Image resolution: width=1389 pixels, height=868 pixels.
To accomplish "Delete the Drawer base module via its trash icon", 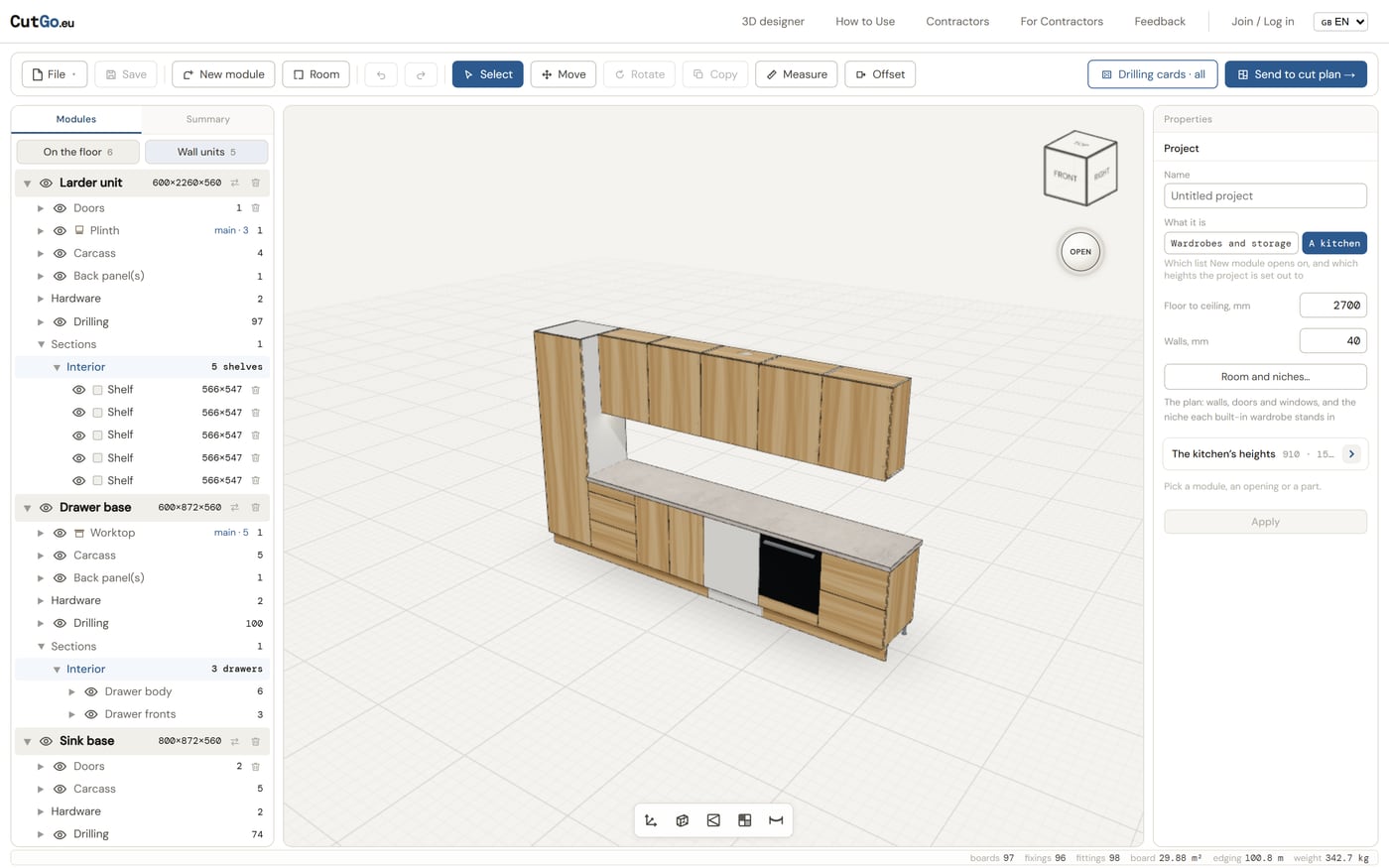I will tap(255, 507).
